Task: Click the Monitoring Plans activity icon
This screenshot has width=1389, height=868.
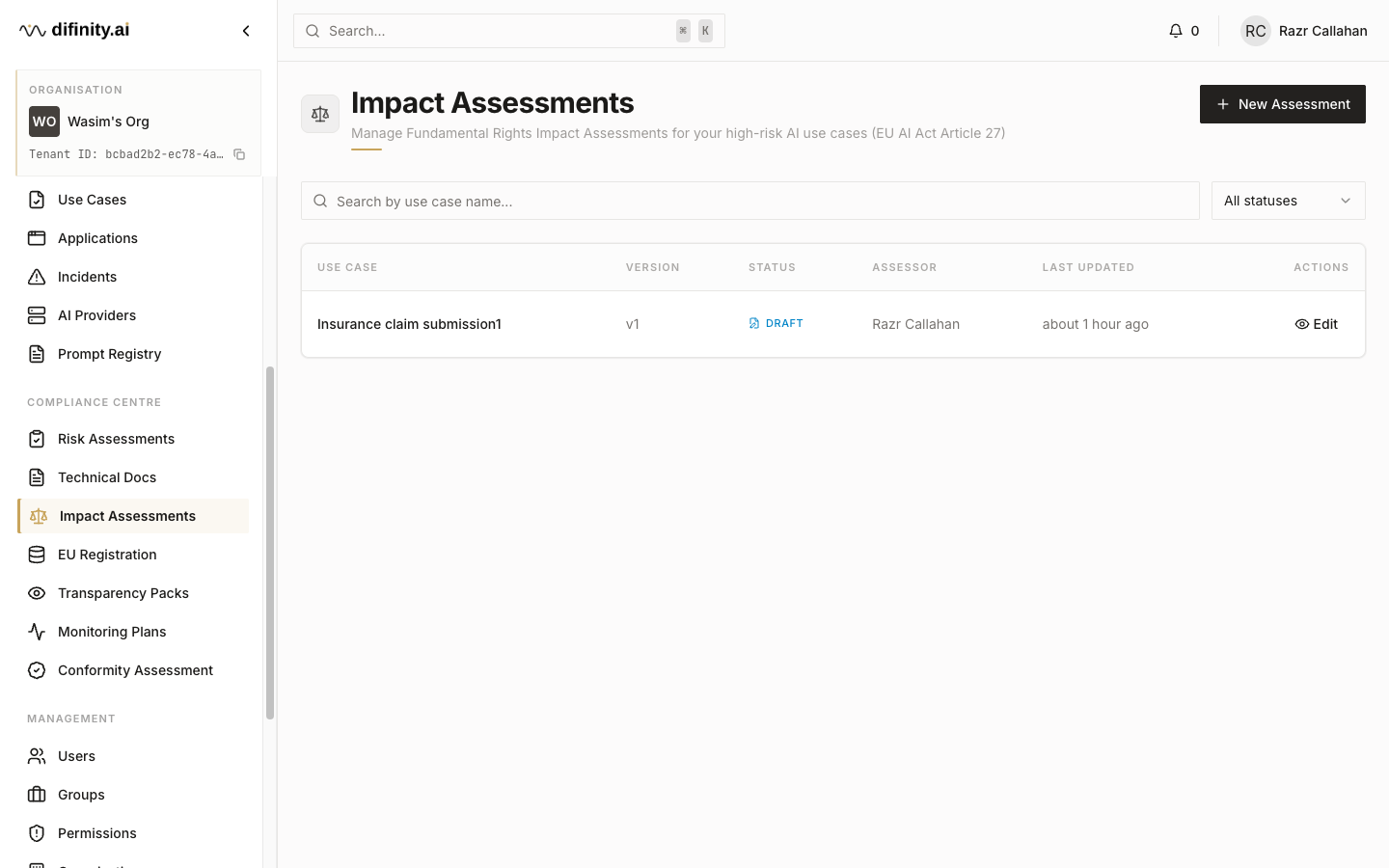Action: coord(37,632)
